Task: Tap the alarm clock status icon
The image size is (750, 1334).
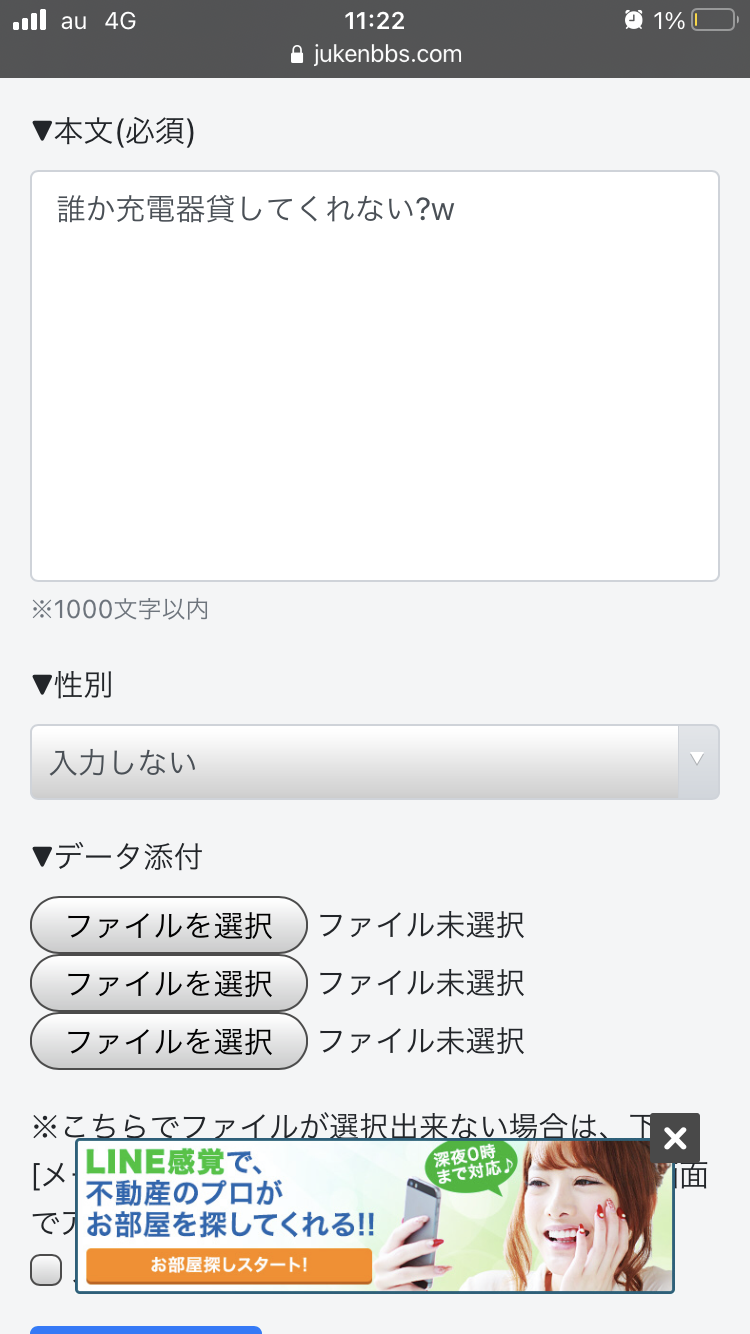Action: (x=633, y=20)
